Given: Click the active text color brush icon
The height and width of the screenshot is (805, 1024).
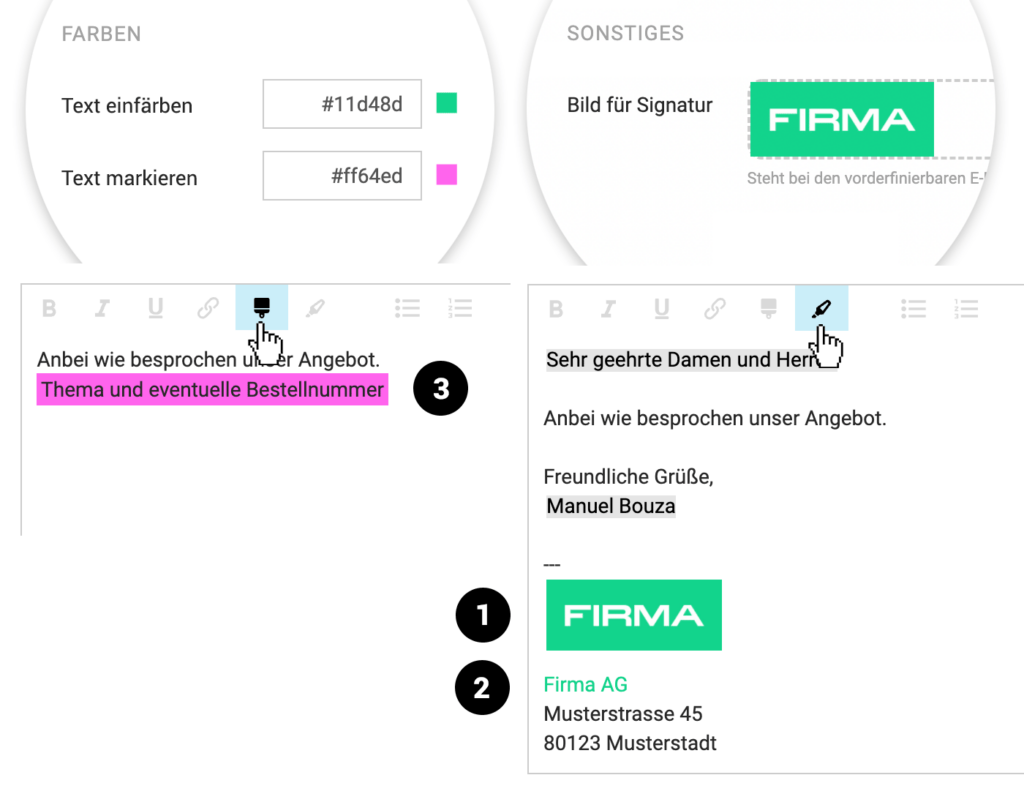Looking at the screenshot, I should pyautogui.click(x=261, y=305).
